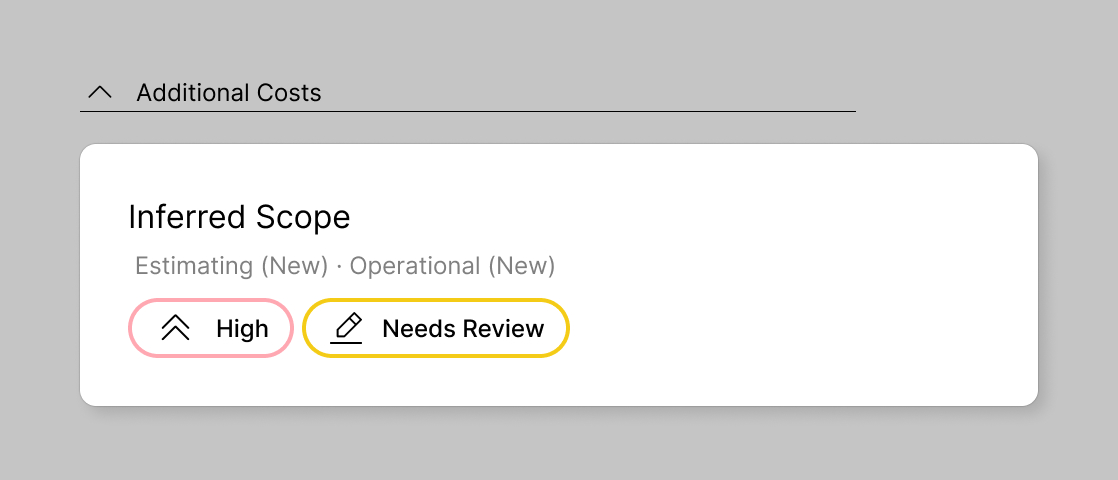Click the pink border of High badge
Image resolution: width=1118 pixels, height=480 pixels.
(130, 328)
